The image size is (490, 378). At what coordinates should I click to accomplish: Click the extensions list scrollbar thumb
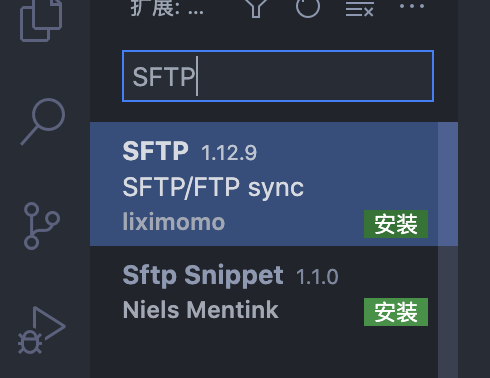tap(448, 184)
